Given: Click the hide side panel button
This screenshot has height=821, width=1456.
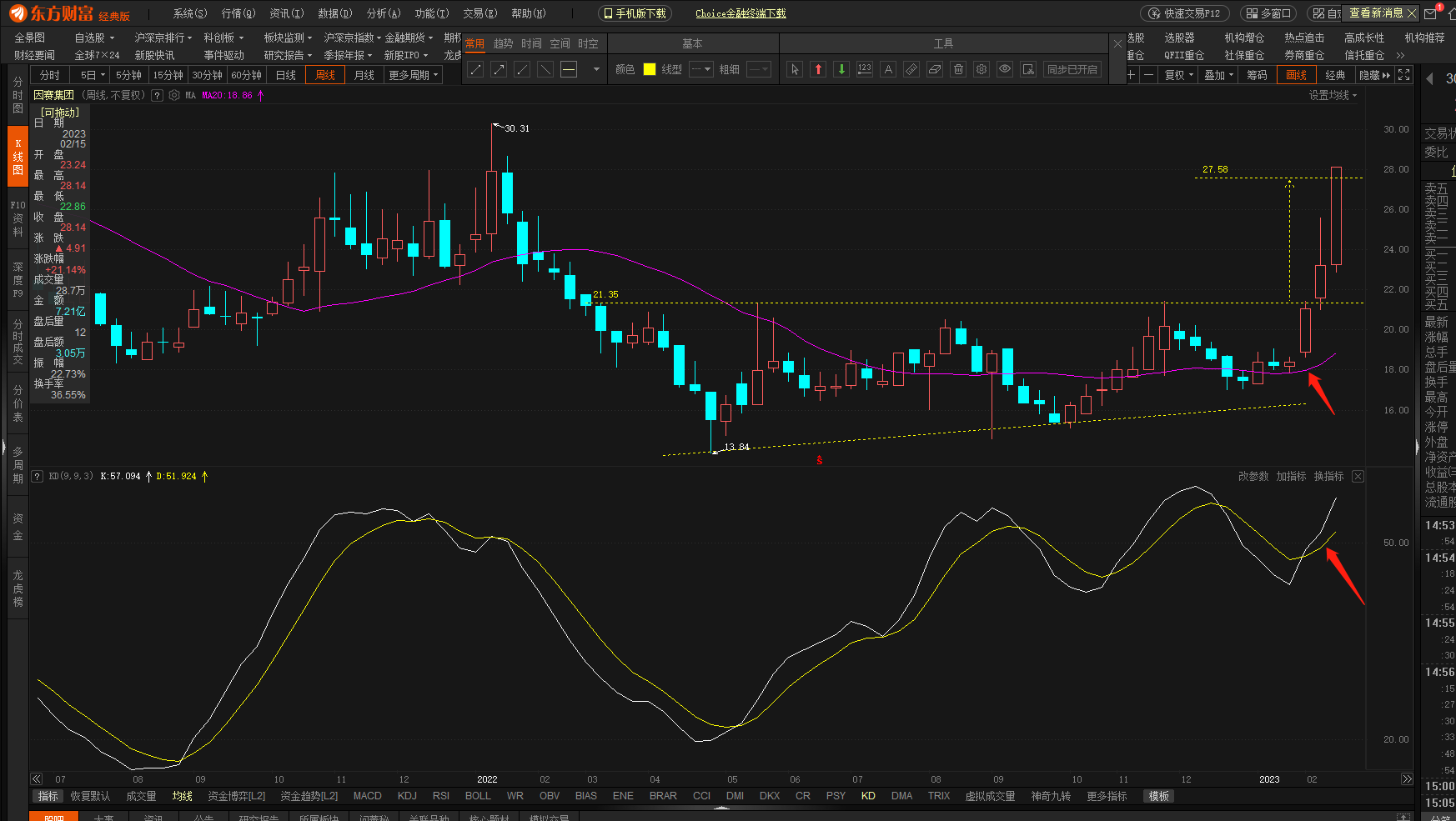Looking at the screenshot, I should click(x=1374, y=75).
